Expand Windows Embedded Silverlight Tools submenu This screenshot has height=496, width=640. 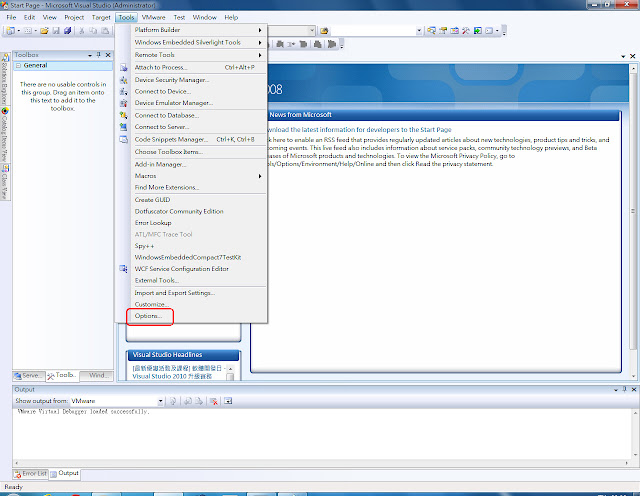tap(260, 42)
